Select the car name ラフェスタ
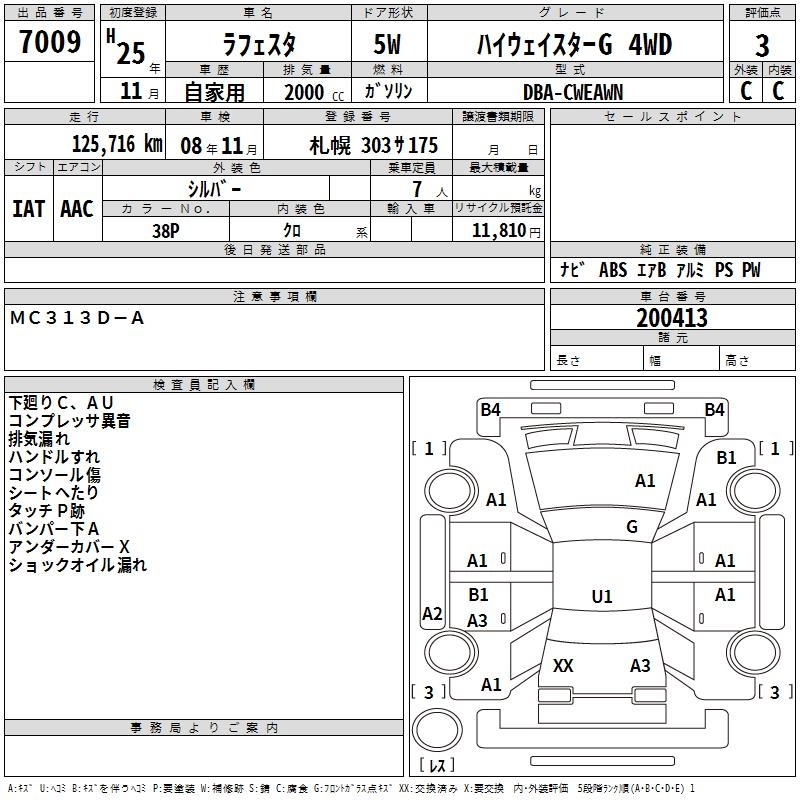Screen dimensions: 800x800 [259, 45]
